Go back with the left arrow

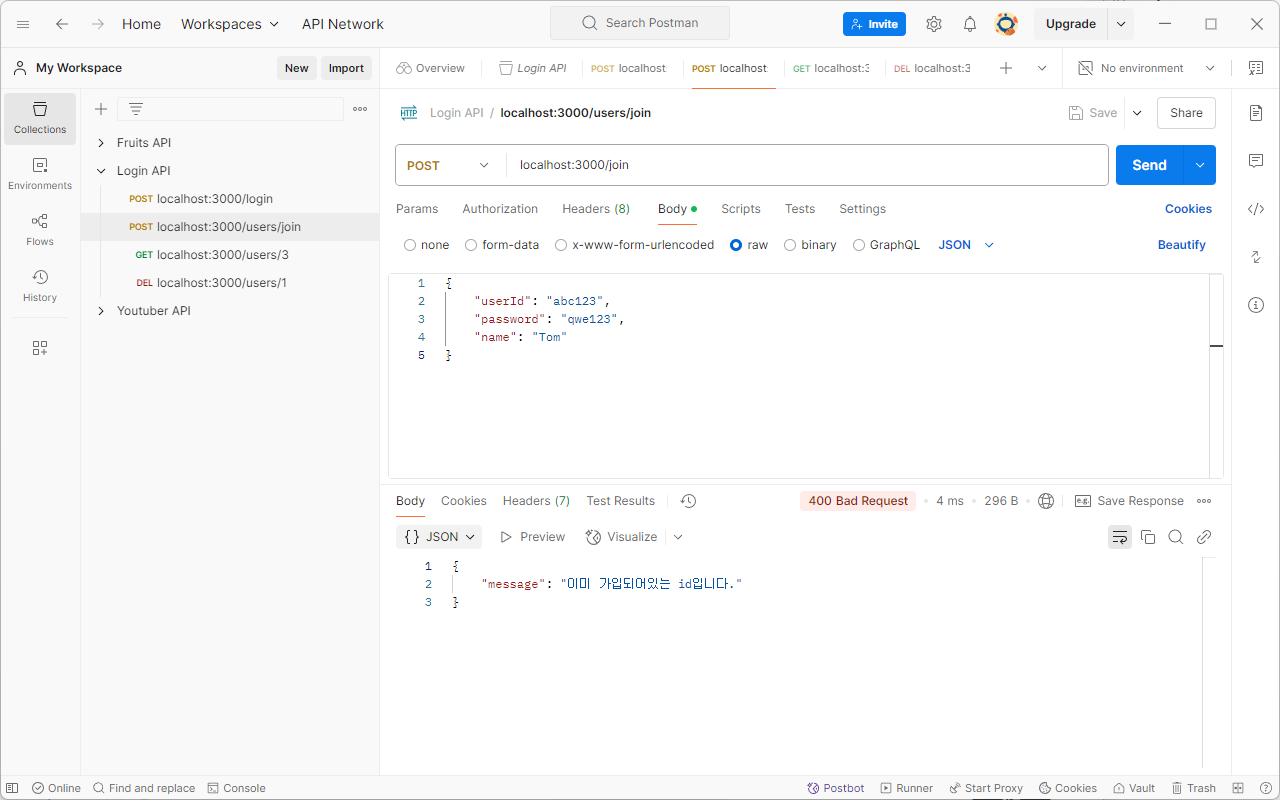point(62,24)
